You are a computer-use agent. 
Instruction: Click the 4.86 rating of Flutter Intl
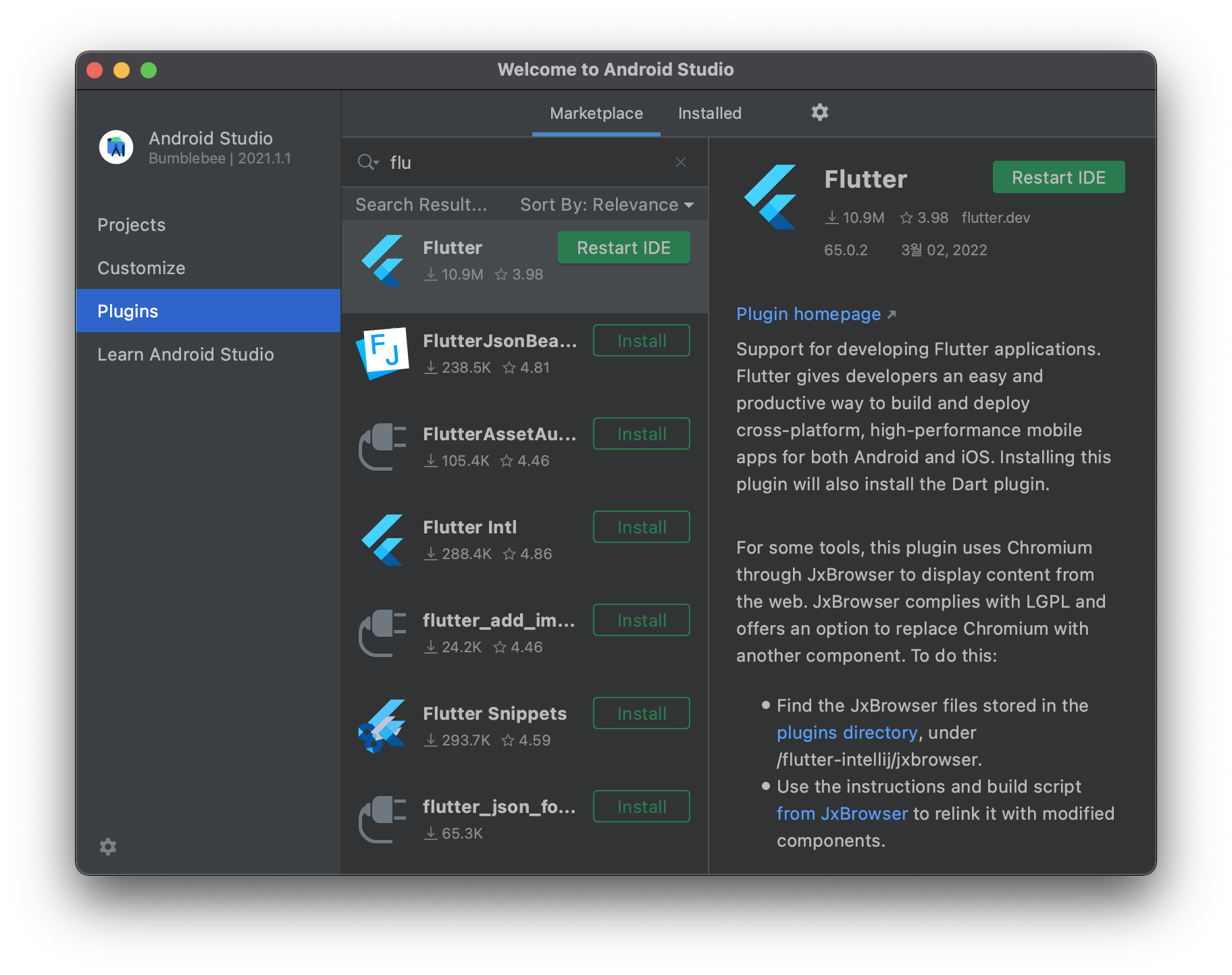point(528,554)
